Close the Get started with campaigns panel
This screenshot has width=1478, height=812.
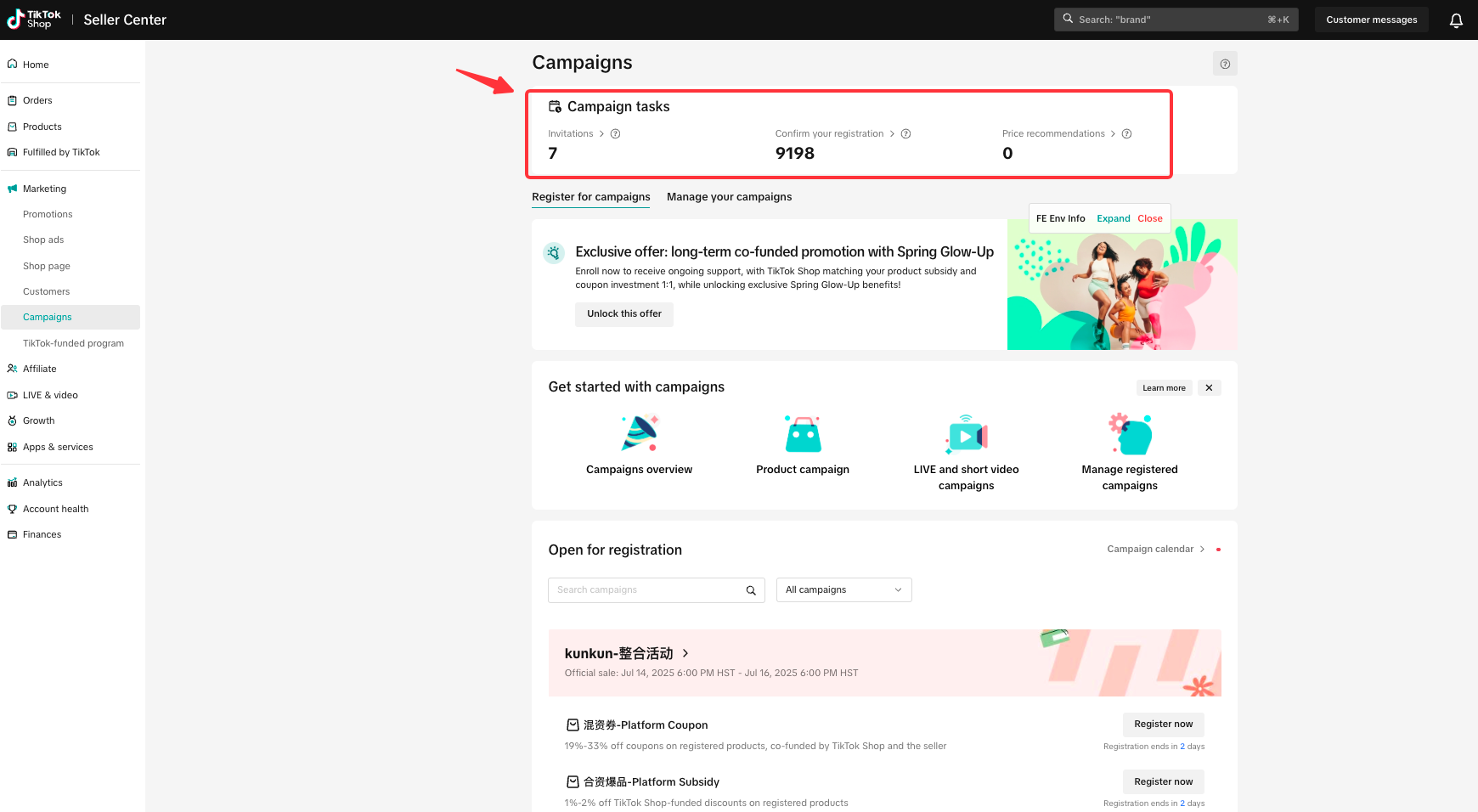(1209, 388)
